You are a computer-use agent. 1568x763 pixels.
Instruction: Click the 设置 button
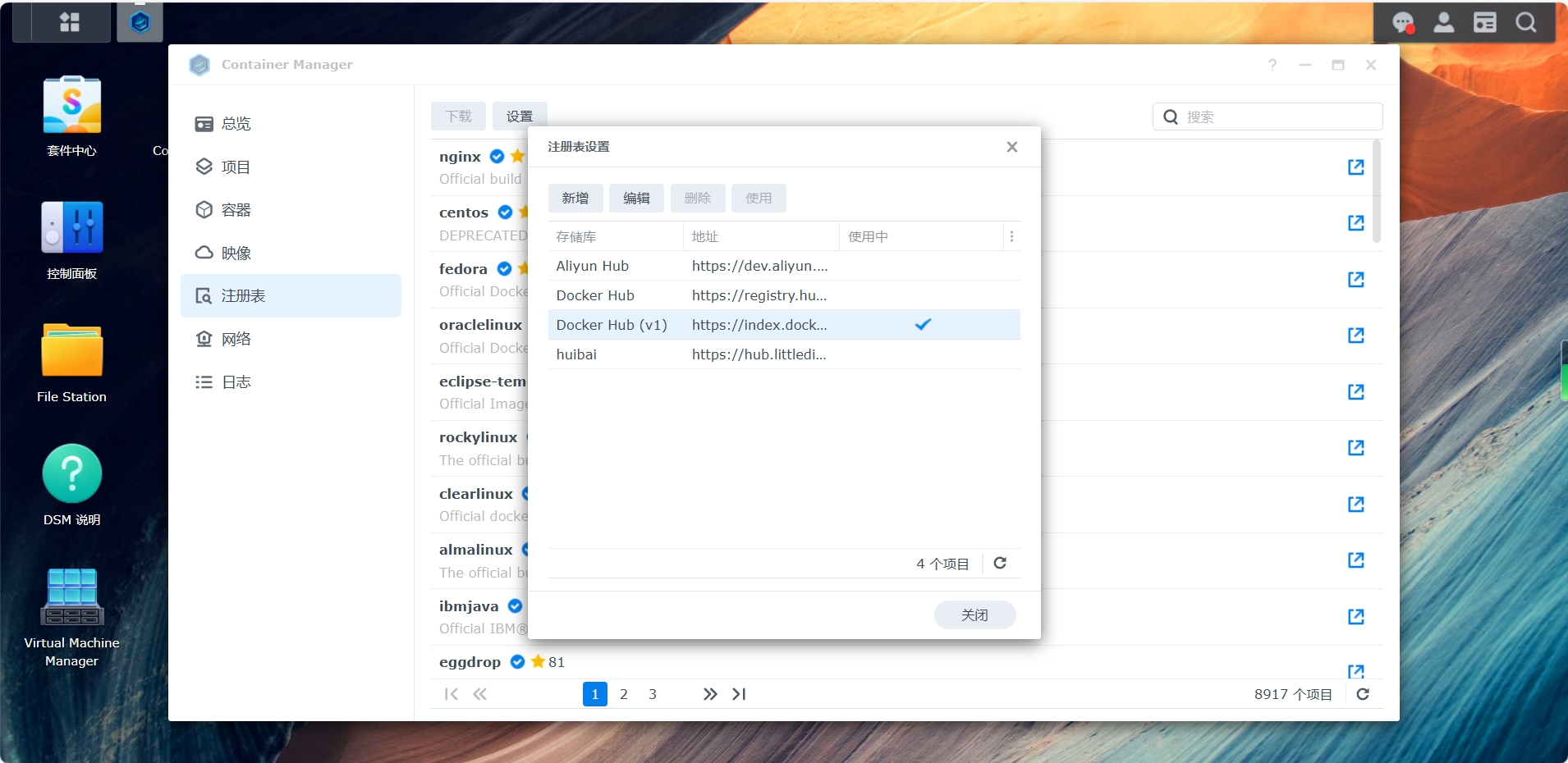[520, 117]
